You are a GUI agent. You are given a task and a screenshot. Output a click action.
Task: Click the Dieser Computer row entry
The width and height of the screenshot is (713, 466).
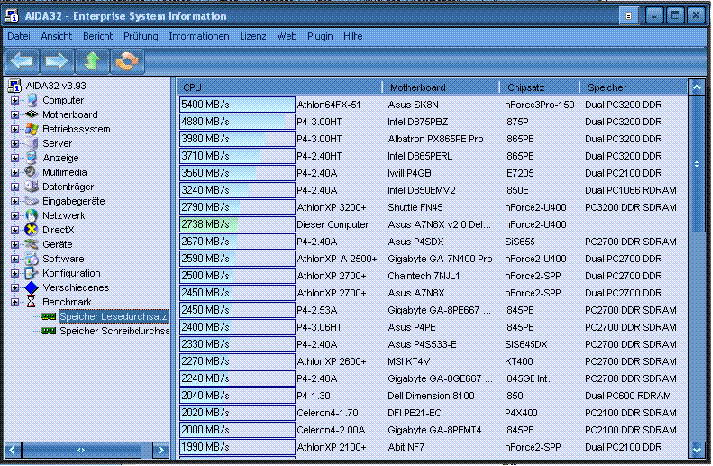coord(332,225)
